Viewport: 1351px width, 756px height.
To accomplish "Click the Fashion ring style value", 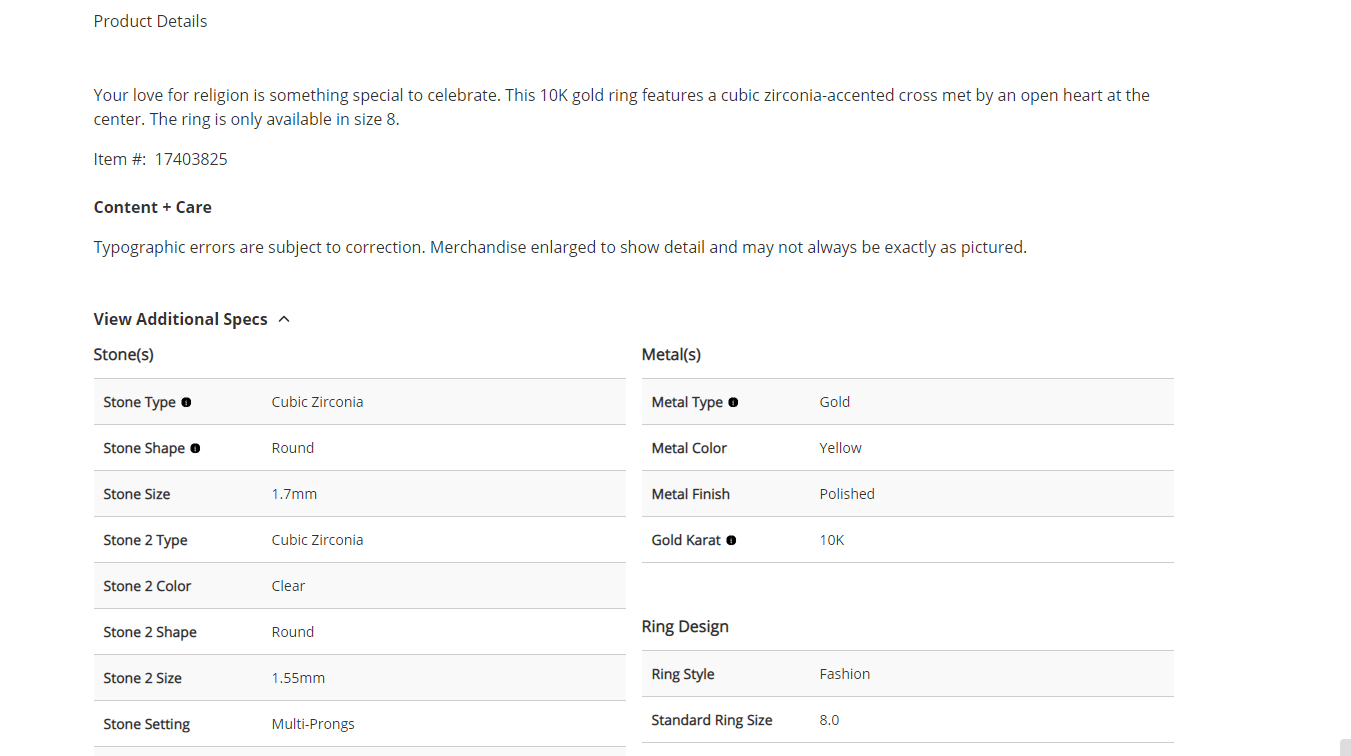I will click(x=845, y=674).
